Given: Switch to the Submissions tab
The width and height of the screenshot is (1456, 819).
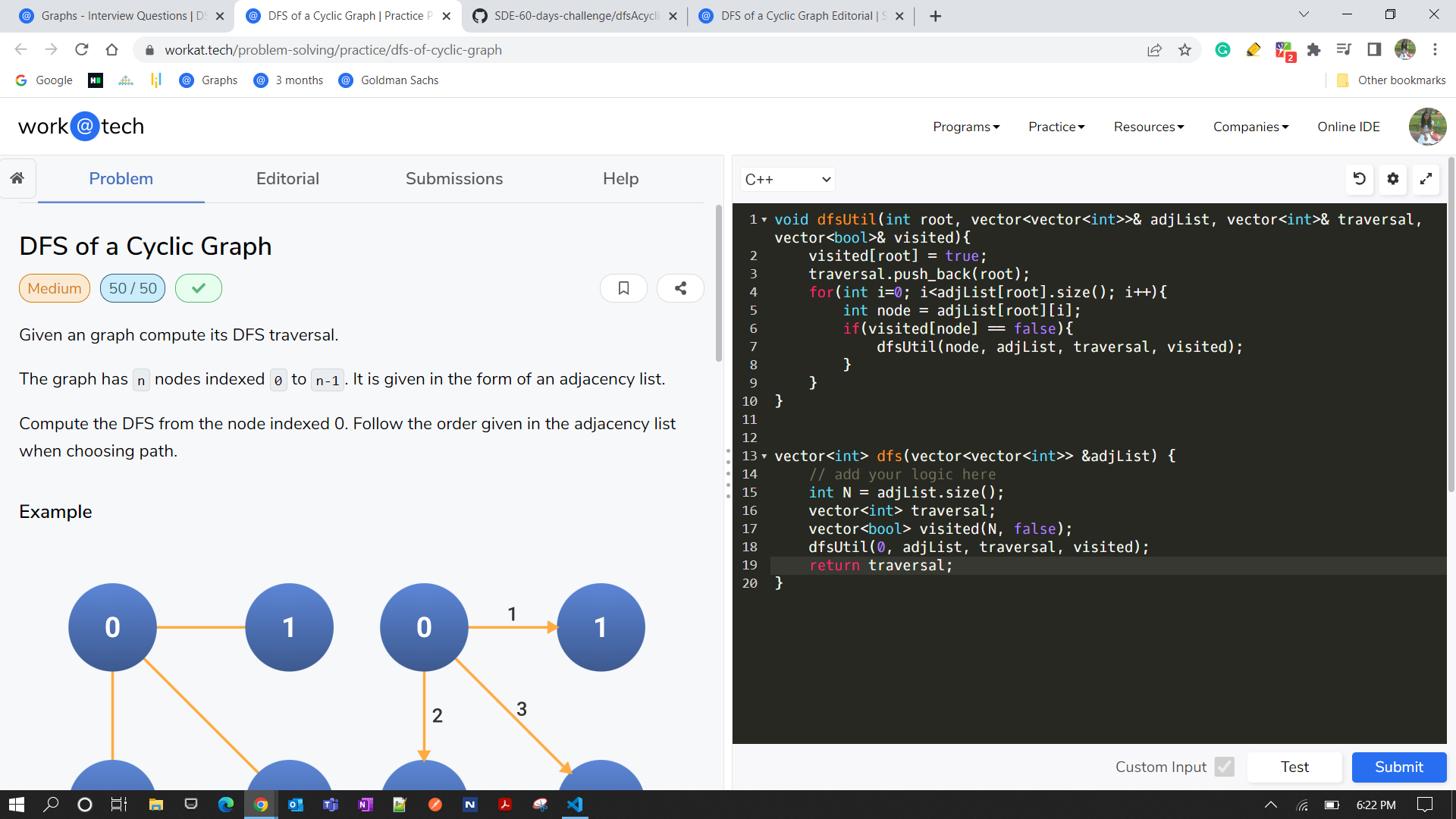Looking at the screenshot, I should (454, 179).
